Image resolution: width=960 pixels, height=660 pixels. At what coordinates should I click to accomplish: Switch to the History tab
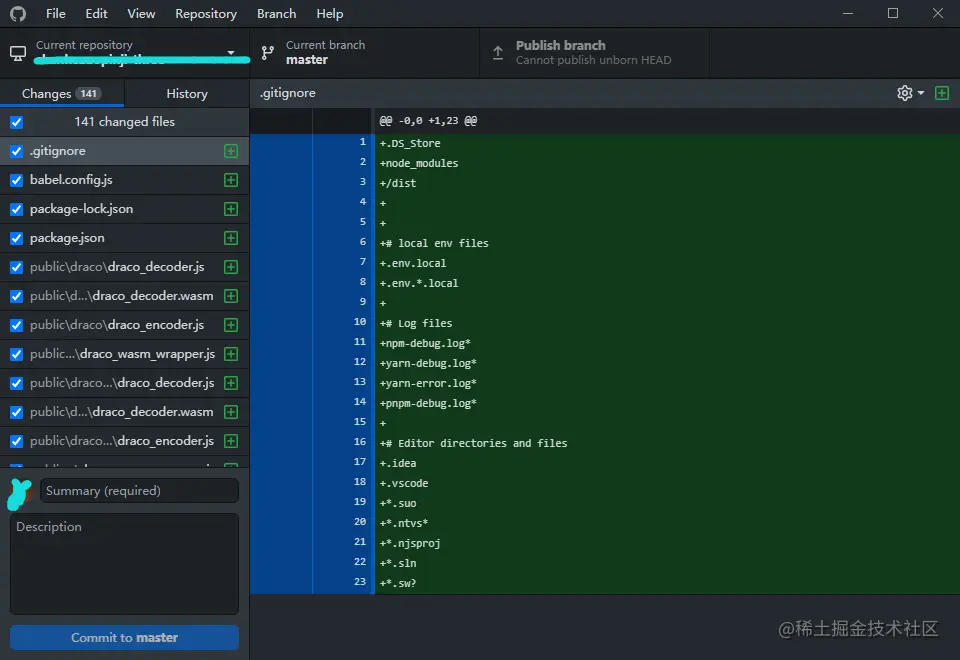(x=187, y=94)
